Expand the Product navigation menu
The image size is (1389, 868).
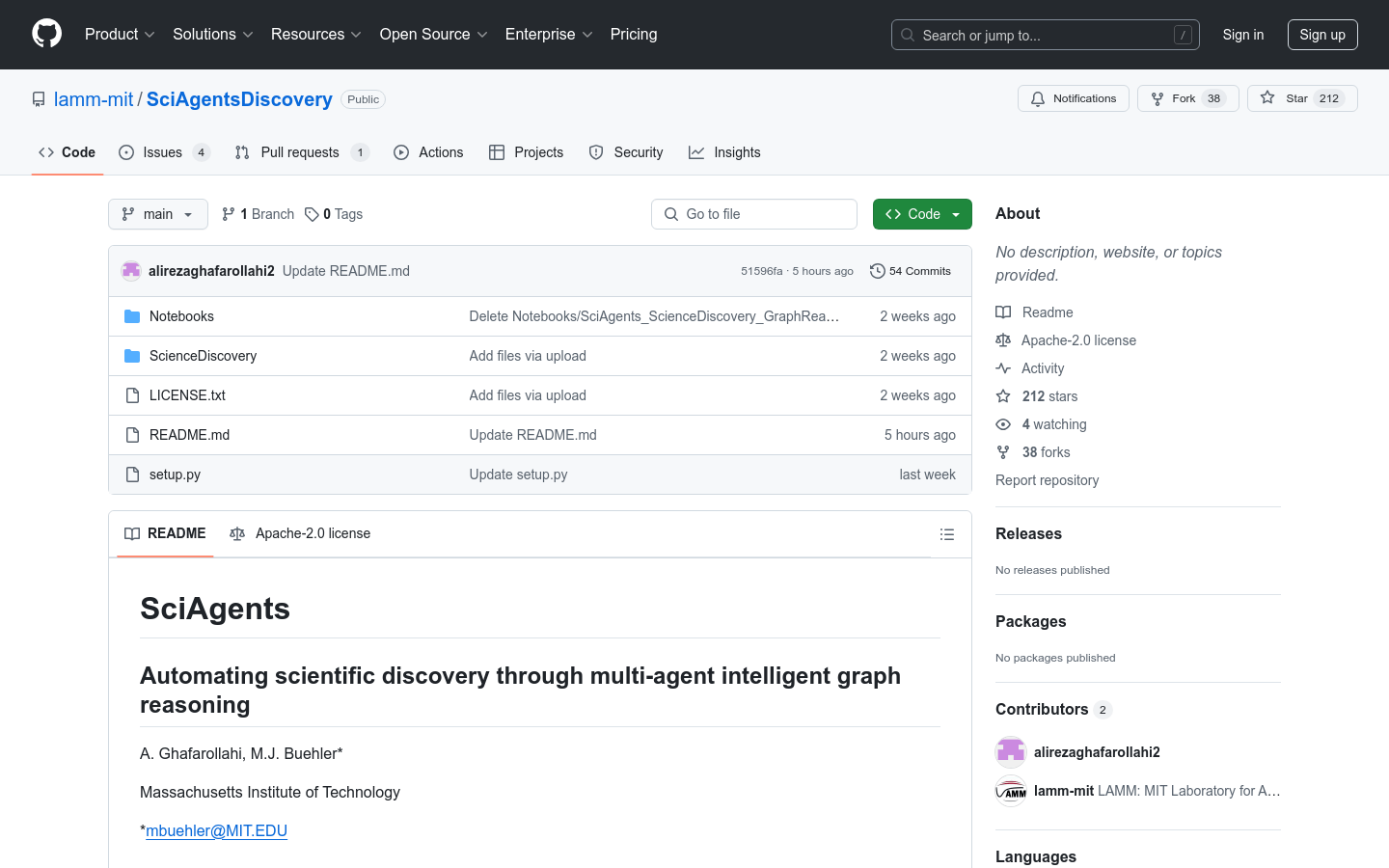tap(120, 35)
